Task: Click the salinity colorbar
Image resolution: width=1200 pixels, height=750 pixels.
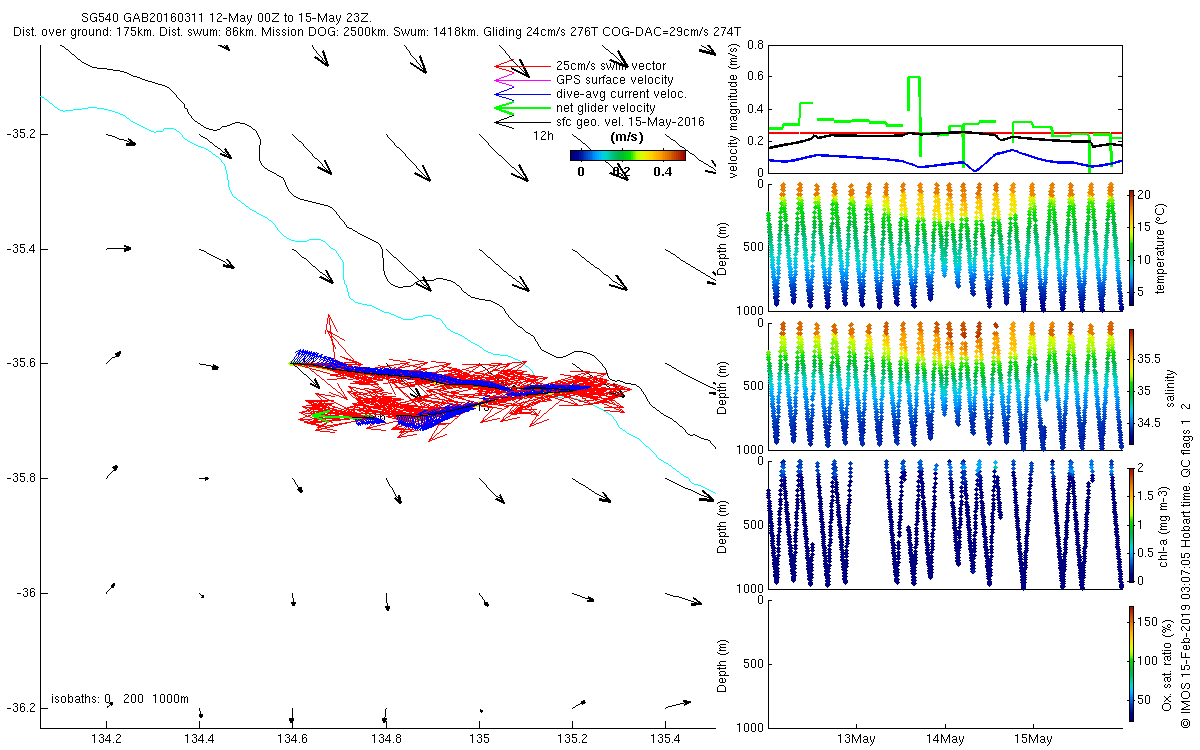Action: pos(1131,386)
